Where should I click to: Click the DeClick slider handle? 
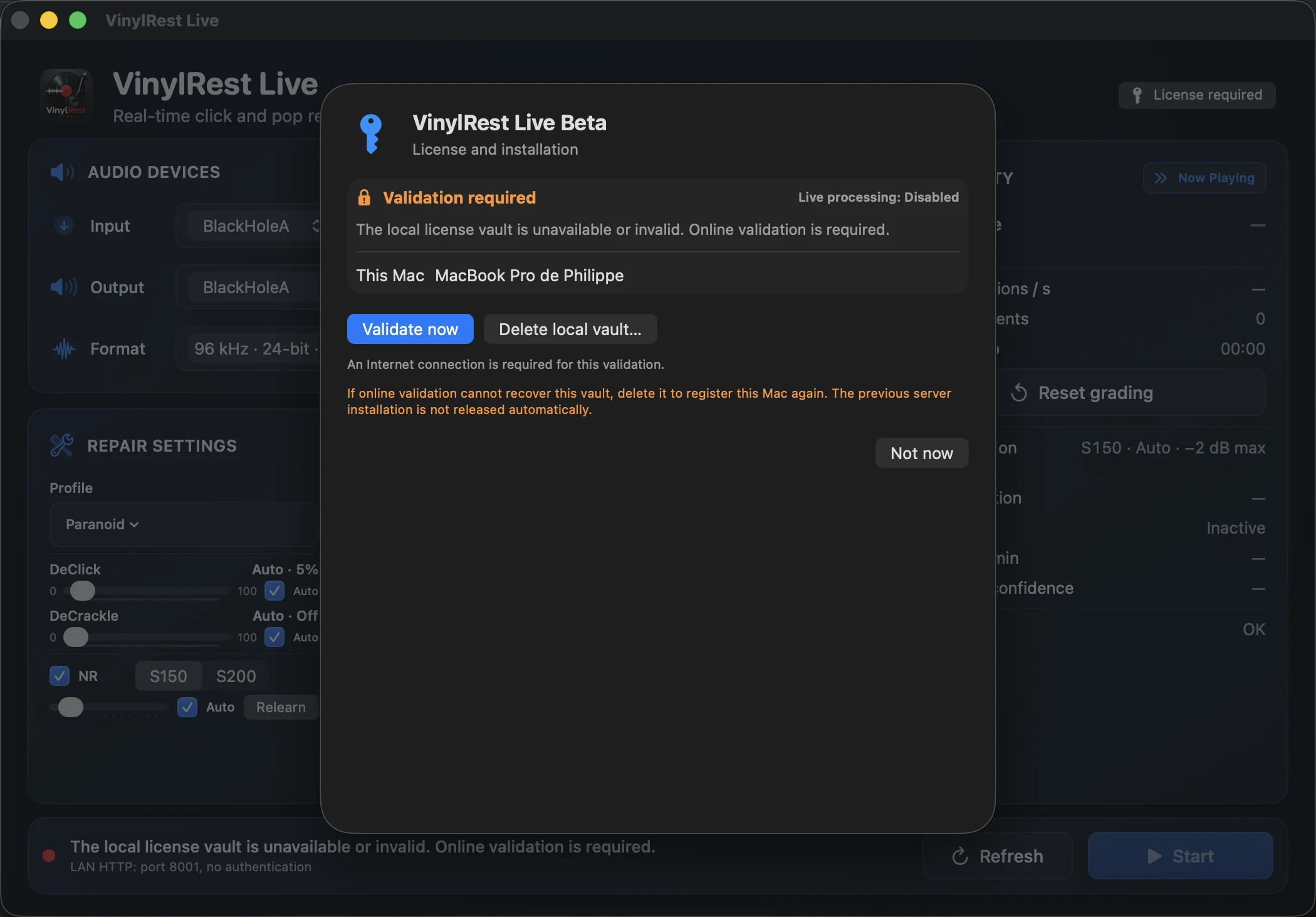(x=82, y=591)
